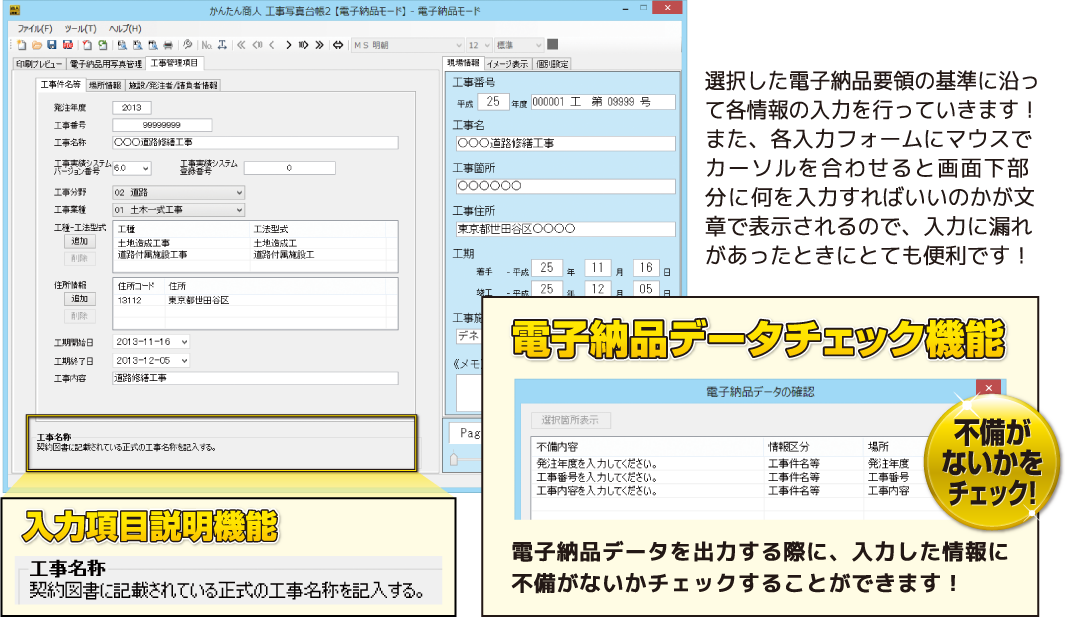Go to previous page single-left arrow

pos(272,45)
